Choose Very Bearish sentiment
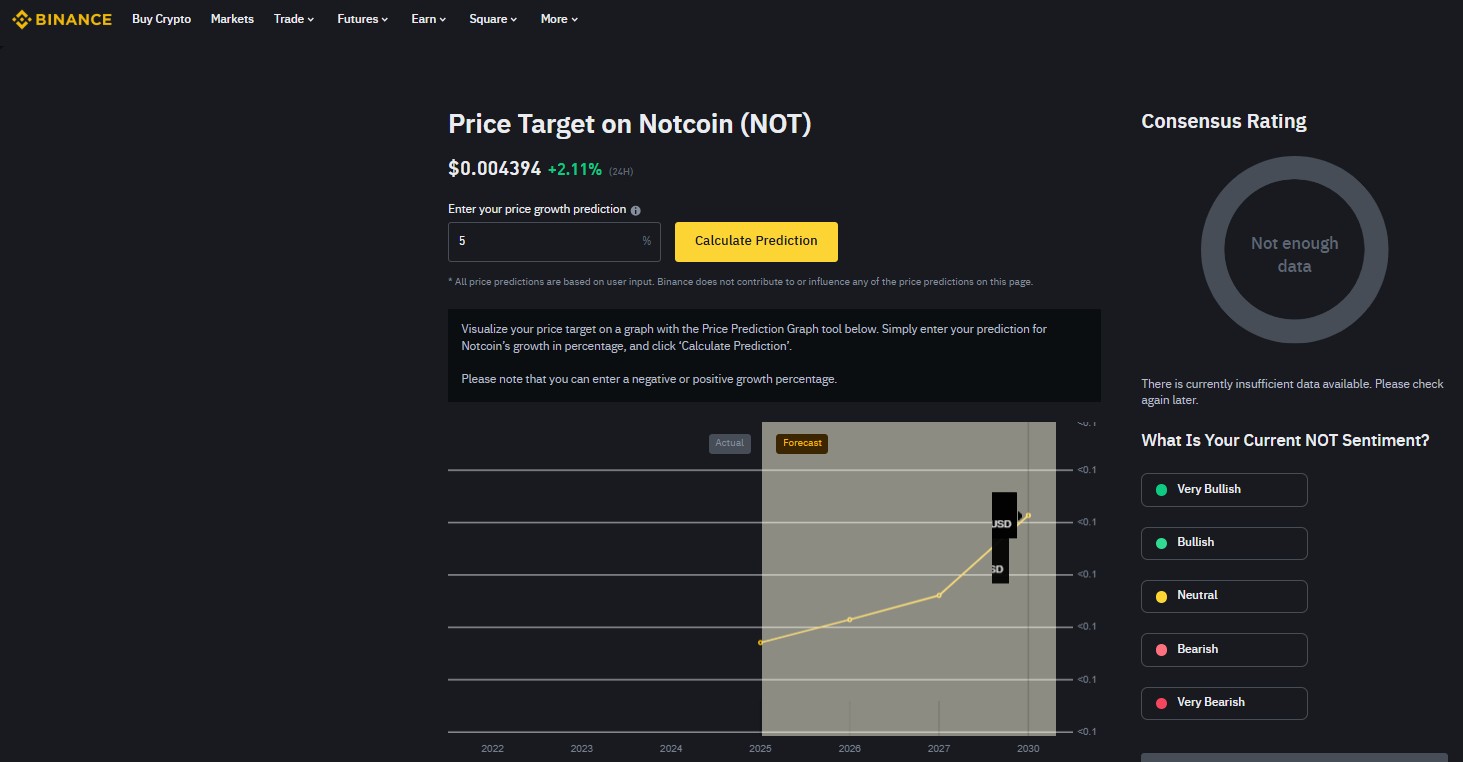Image resolution: width=1463 pixels, height=762 pixels. [x=1224, y=703]
